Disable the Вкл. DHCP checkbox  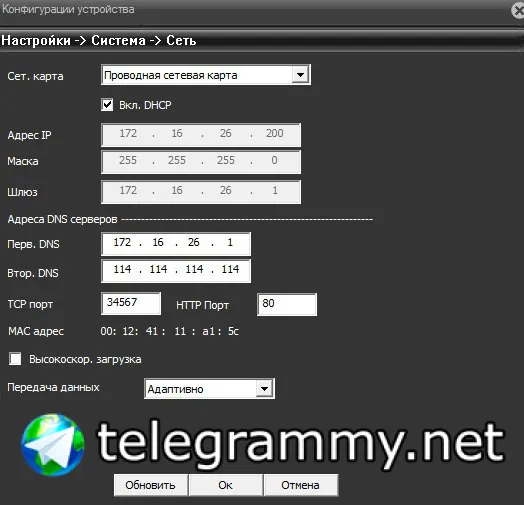point(107,105)
